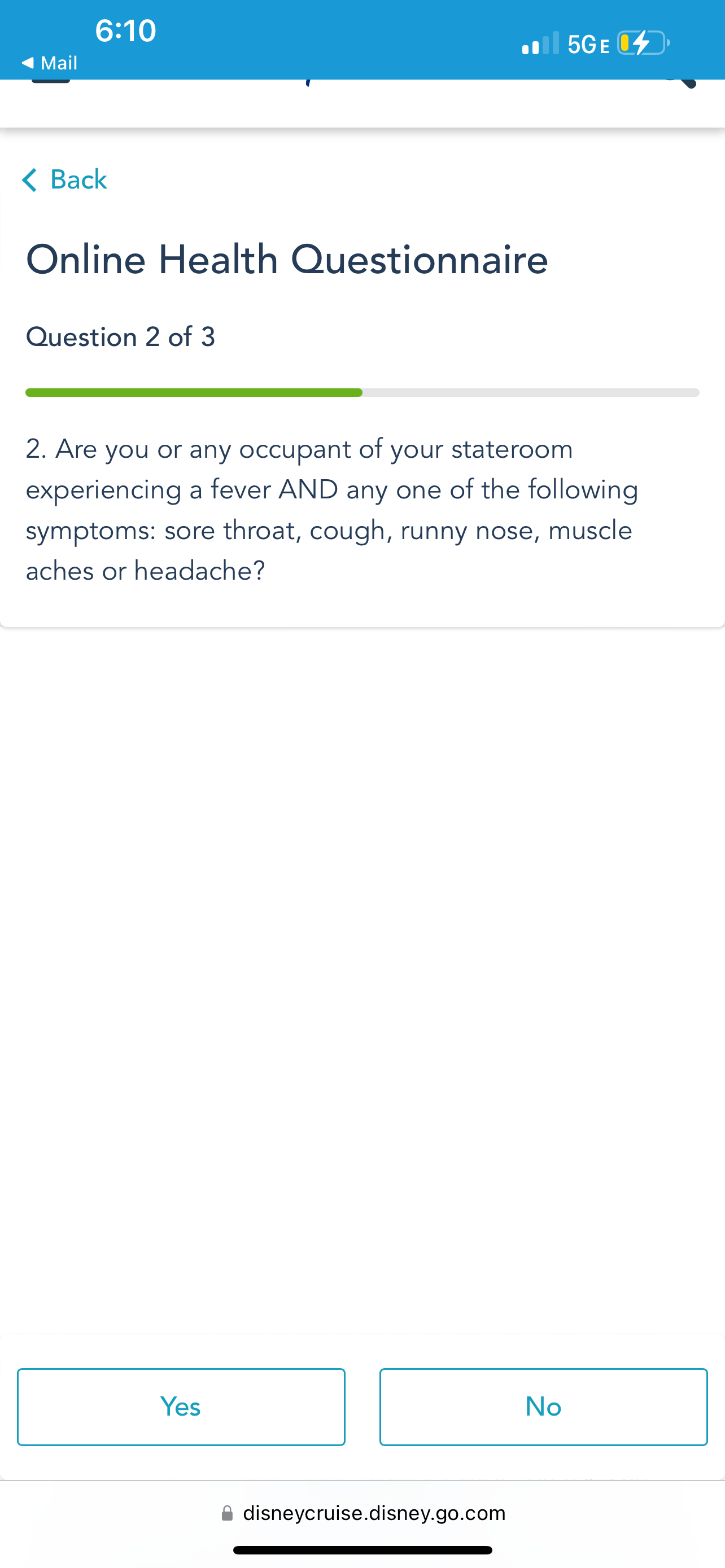
Task: Tap the Online Health Questionnaire heading
Action: (x=287, y=260)
